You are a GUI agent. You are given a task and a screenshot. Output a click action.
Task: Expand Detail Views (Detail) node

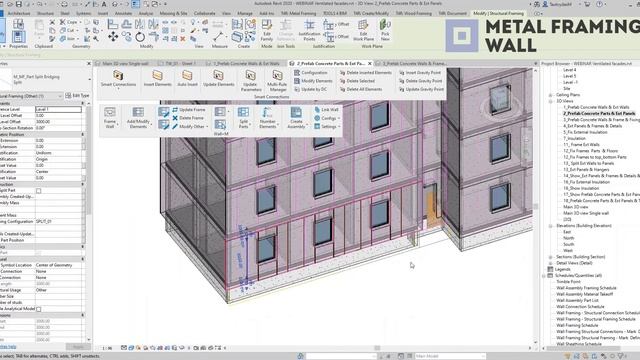click(550, 263)
